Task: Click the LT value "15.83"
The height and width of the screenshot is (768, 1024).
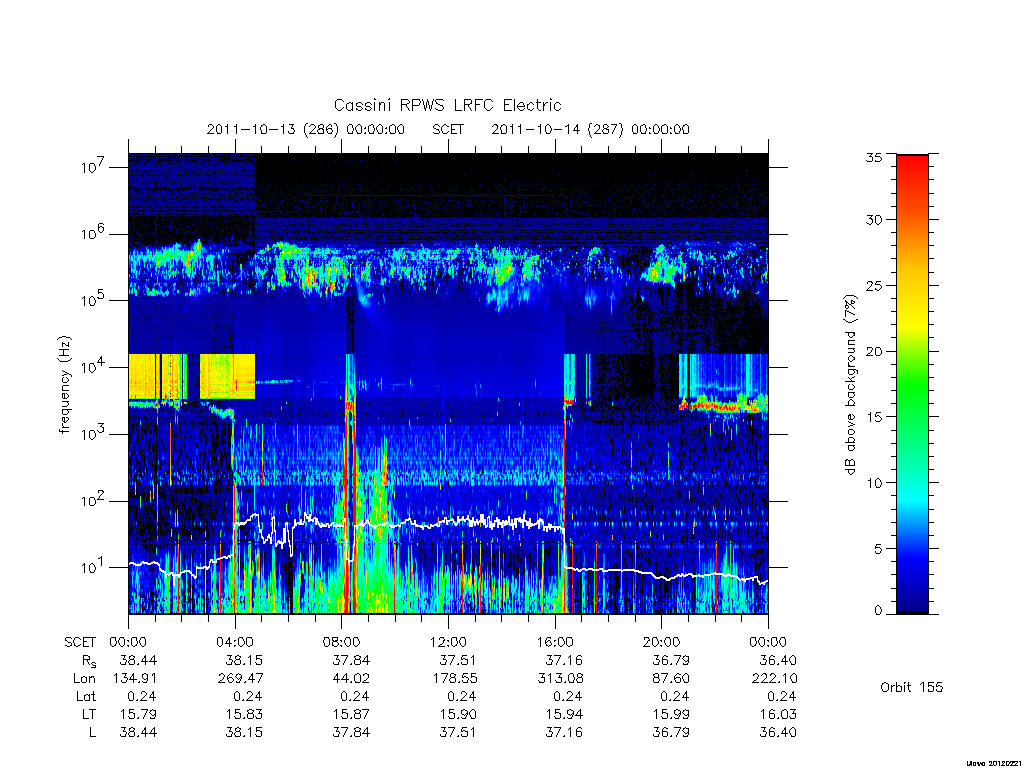Action: click(244, 714)
